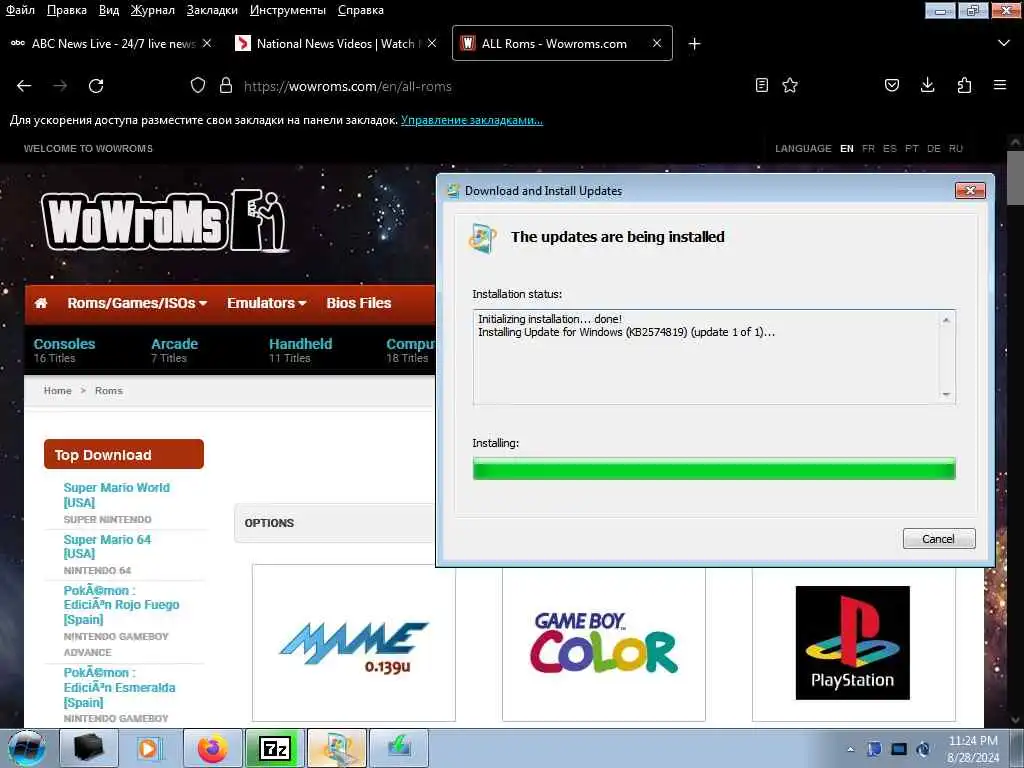Click the network monitor tray icon
This screenshot has width=1024, height=768.
(899, 749)
